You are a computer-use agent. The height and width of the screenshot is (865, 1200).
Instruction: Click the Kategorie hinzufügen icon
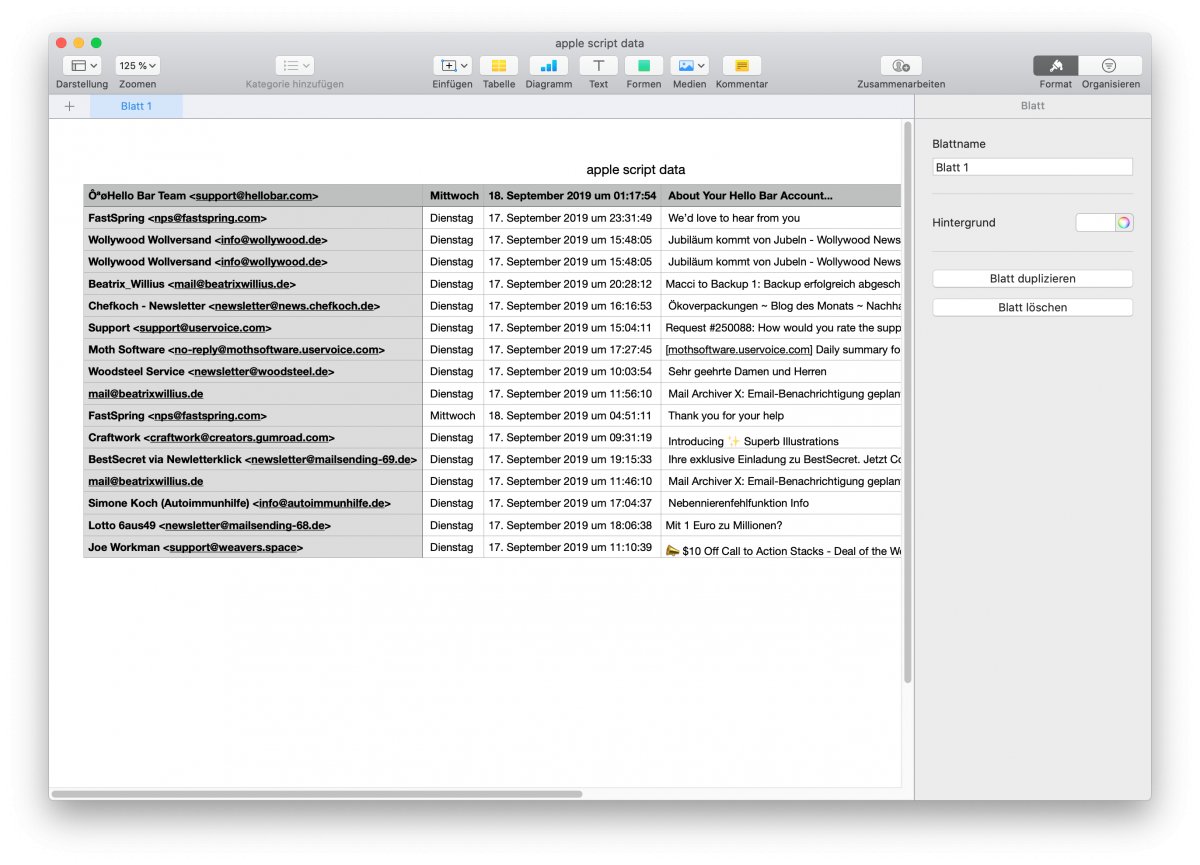point(294,66)
